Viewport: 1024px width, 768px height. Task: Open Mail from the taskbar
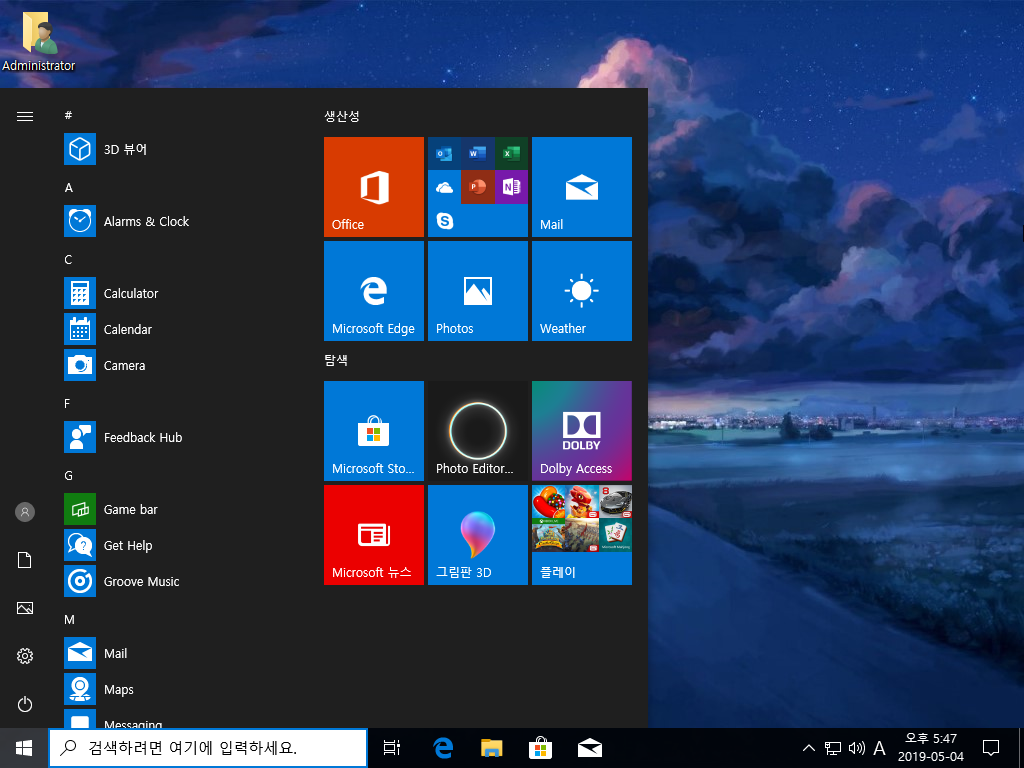coord(590,748)
